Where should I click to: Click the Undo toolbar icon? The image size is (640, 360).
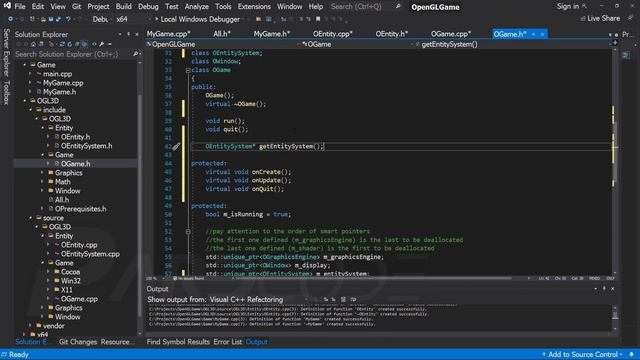coord(68,19)
